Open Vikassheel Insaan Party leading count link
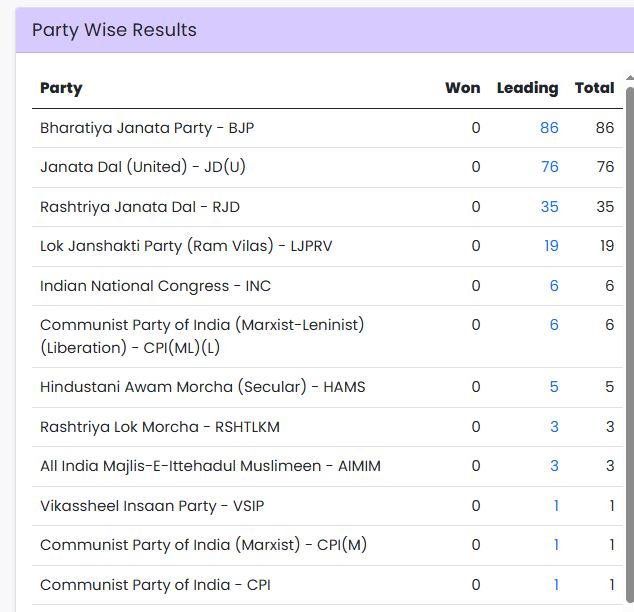Screen dimensions: 634x612 click(556, 506)
